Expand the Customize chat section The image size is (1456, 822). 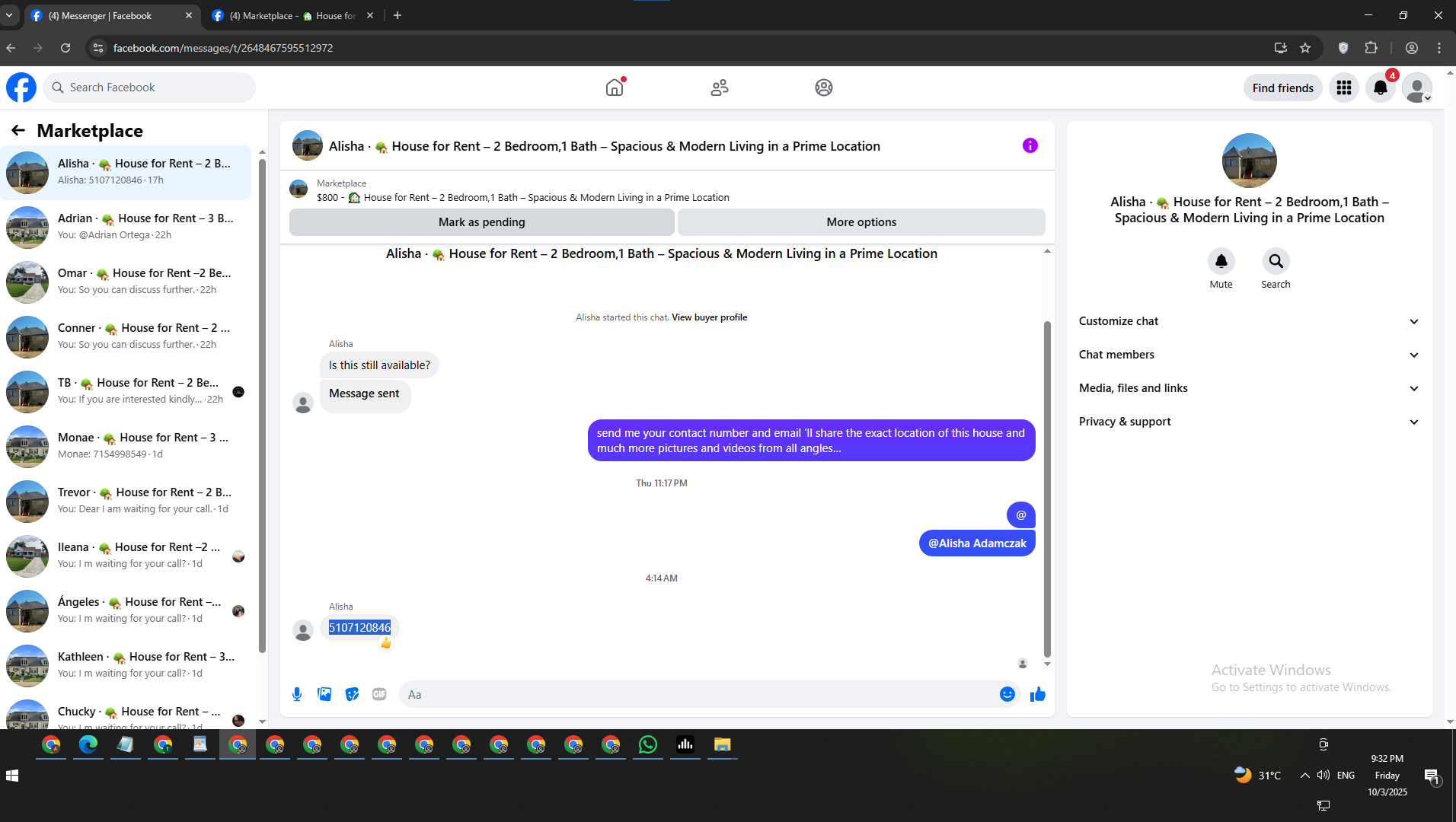point(1250,321)
